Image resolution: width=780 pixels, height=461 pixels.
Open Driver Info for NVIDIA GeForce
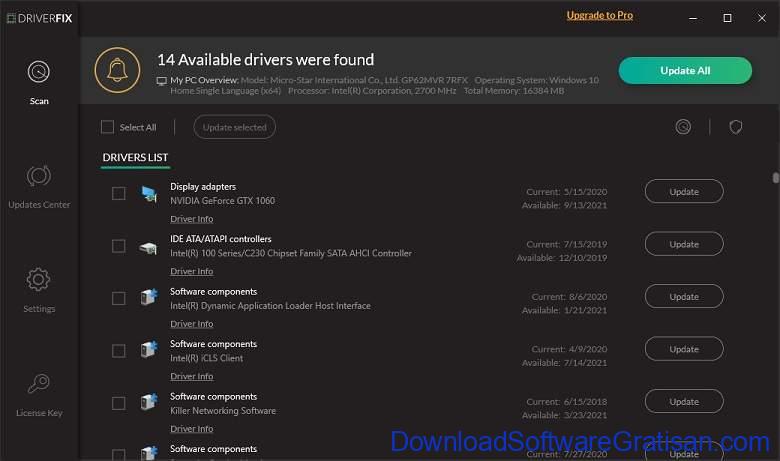pyautogui.click(x=192, y=219)
